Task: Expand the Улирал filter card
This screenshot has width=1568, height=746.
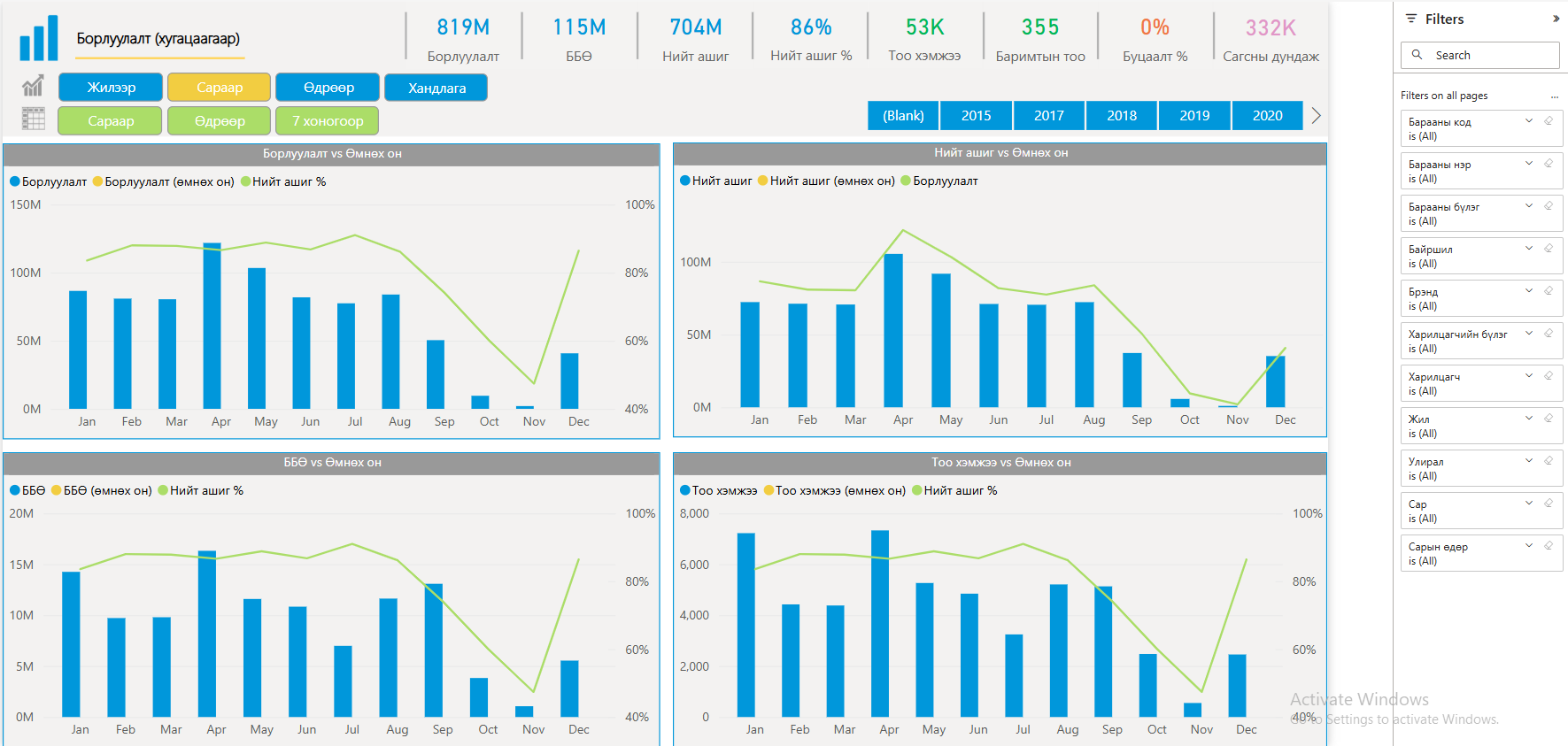Action: point(1529,461)
